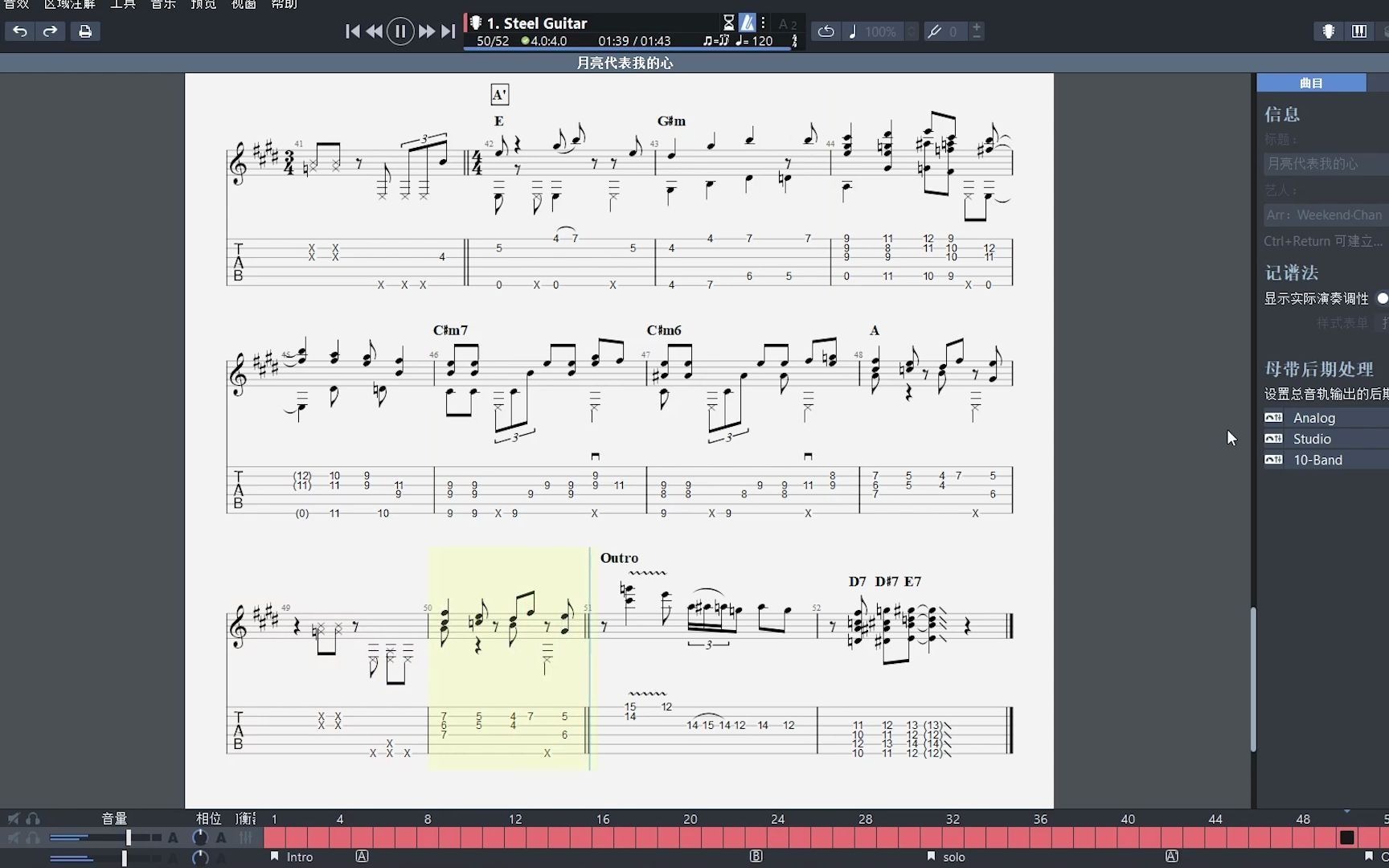Solo all tracks headphone header icon
Image resolution: width=1389 pixels, height=868 pixels.
[33, 819]
